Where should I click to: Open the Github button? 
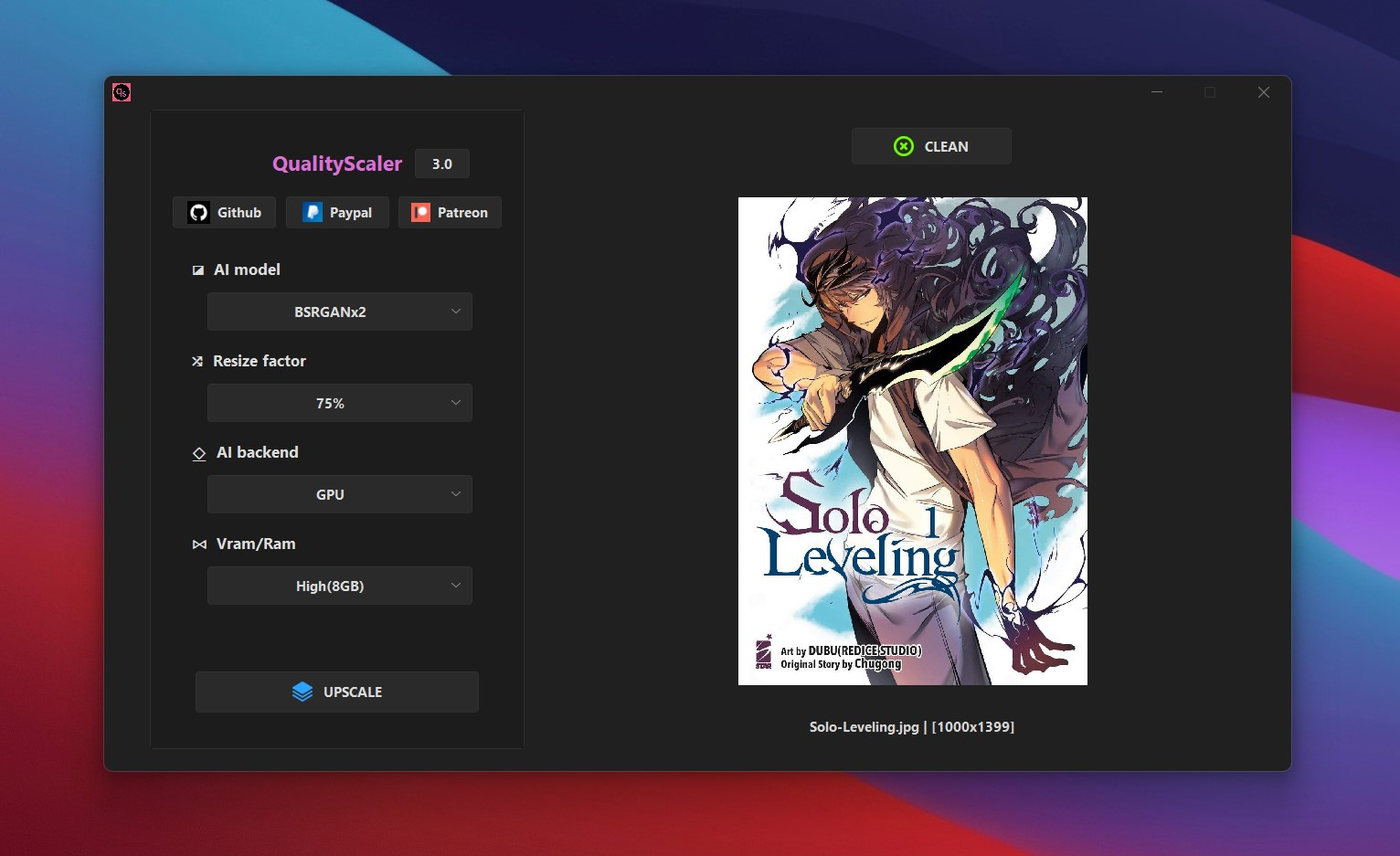pyautogui.click(x=224, y=212)
